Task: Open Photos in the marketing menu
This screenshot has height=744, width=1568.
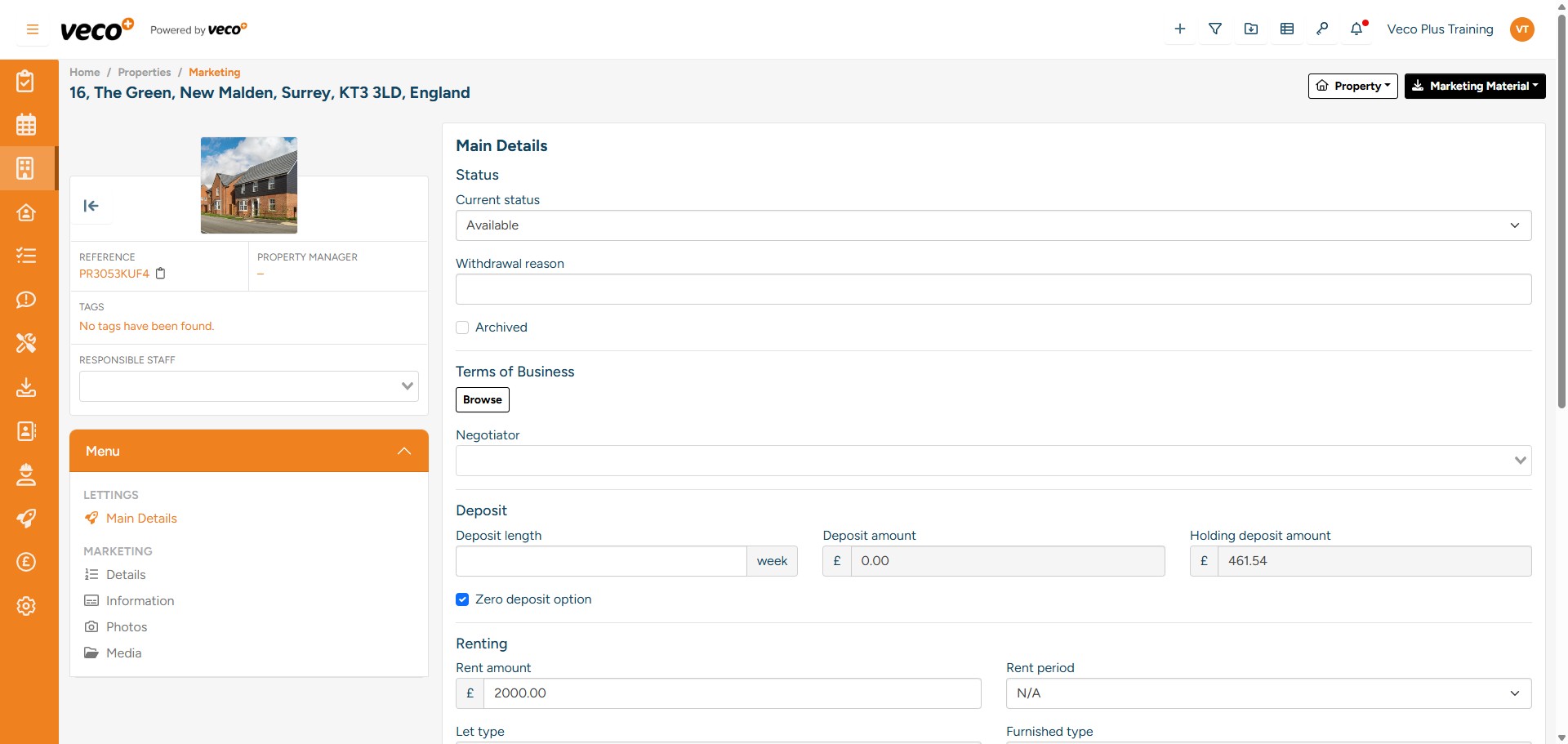Action: [127, 627]
